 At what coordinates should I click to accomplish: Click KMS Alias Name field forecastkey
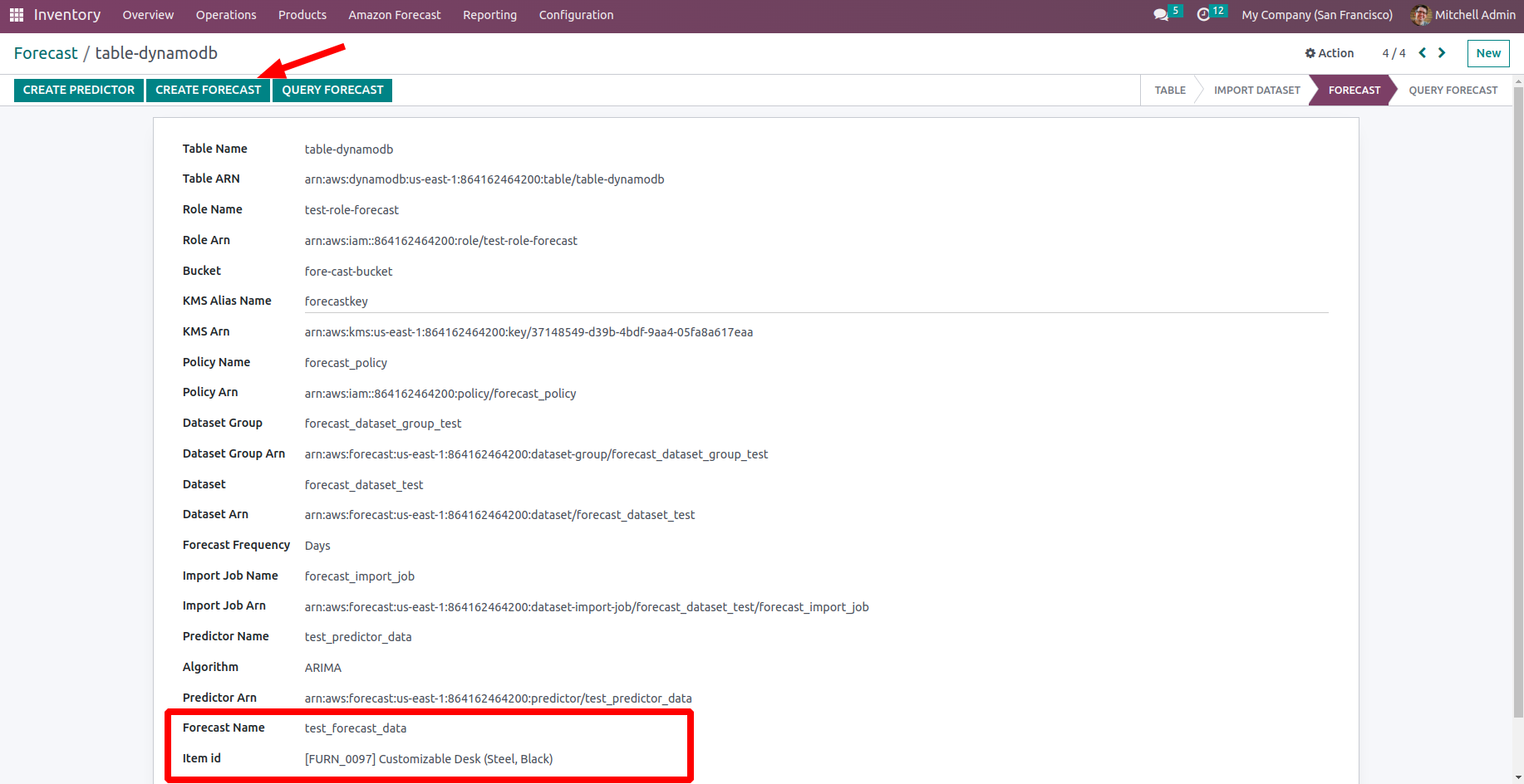(816, 301)
